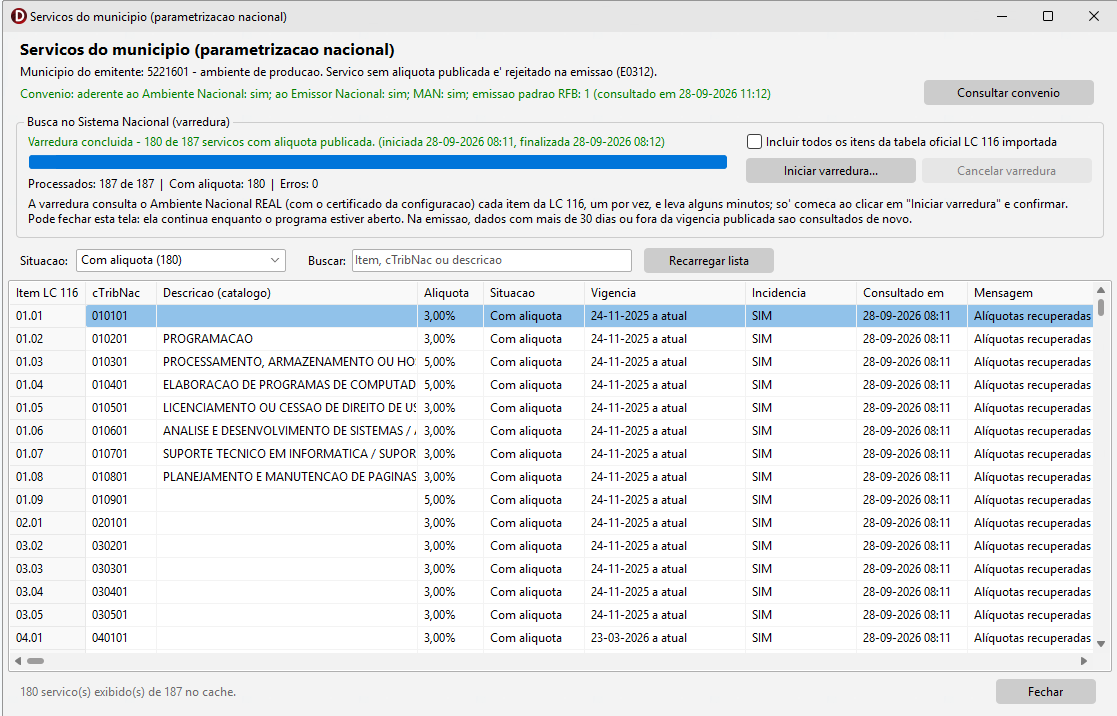Click the 5,00% aliquota in row 01.04
1117x716 pixels.
pyautogui.click(x=450, y=385)
